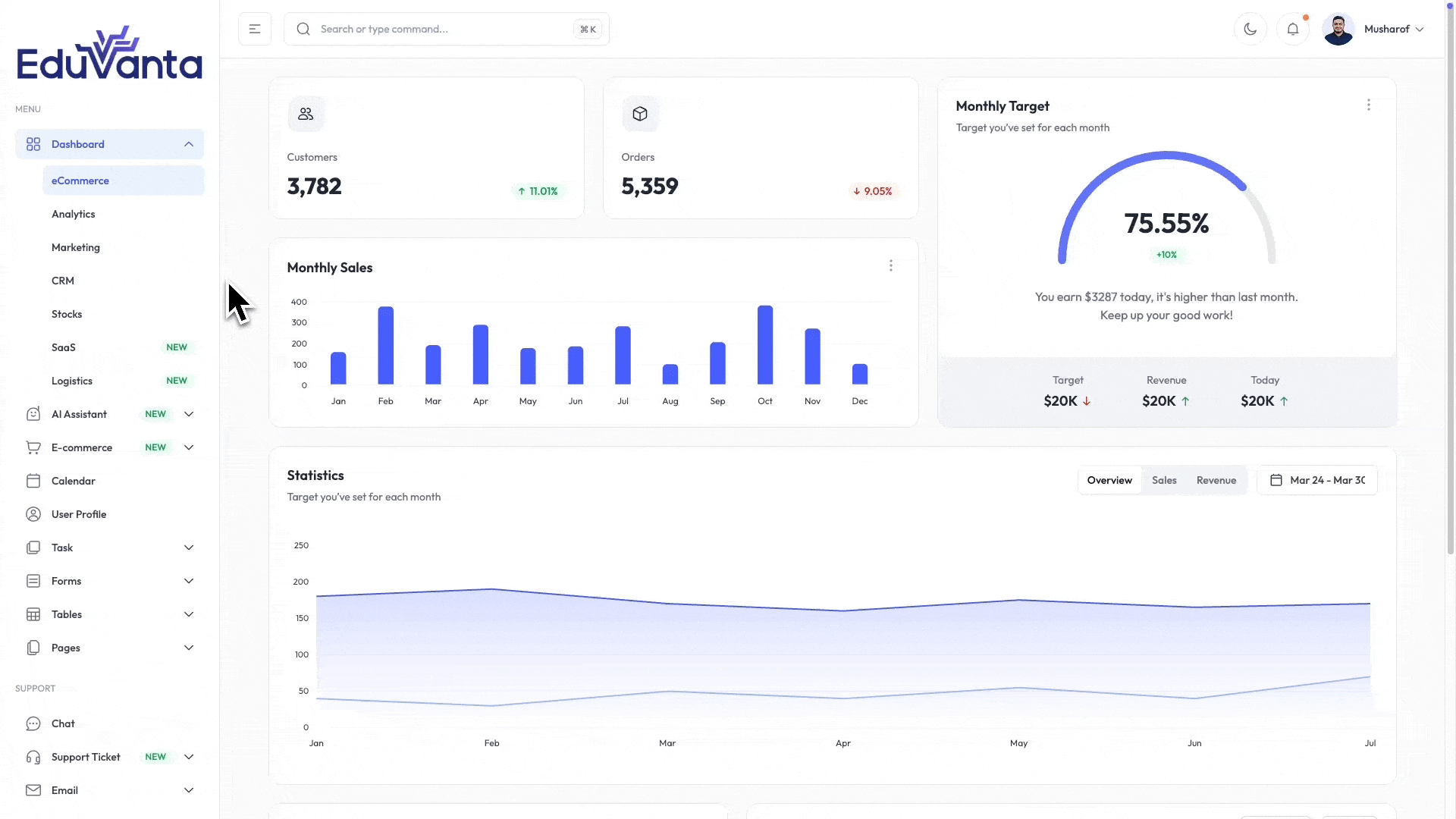The height and width of the screenshot is (819, 1456).
Task: Switch to the Revenue tab
Action: (1216, 480)
